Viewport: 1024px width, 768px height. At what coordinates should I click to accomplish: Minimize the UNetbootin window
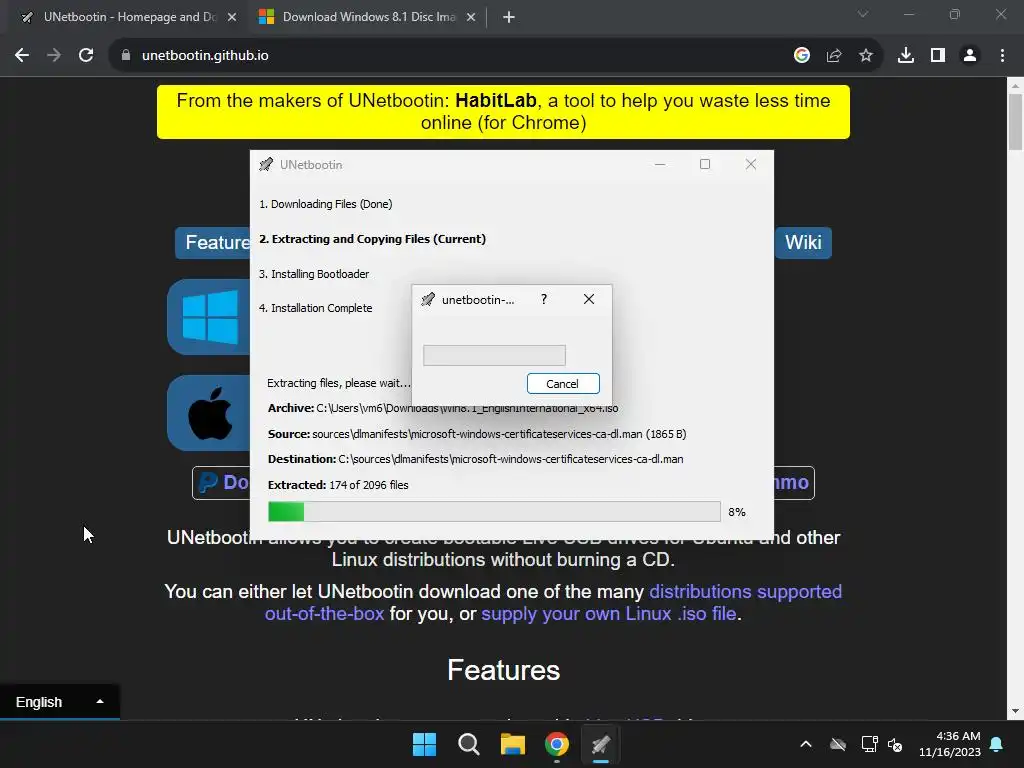point(660,165)
